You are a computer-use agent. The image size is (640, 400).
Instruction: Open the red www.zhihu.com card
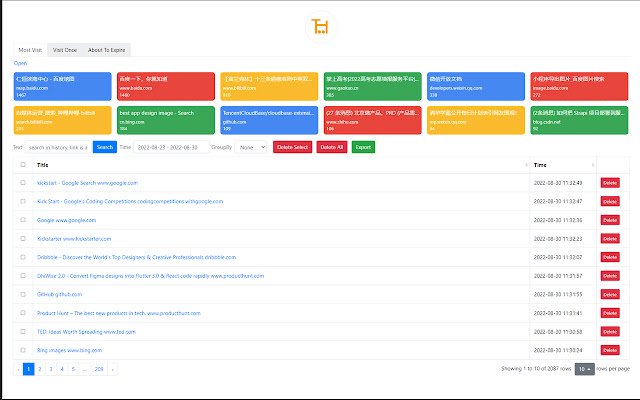click(373, 120)
